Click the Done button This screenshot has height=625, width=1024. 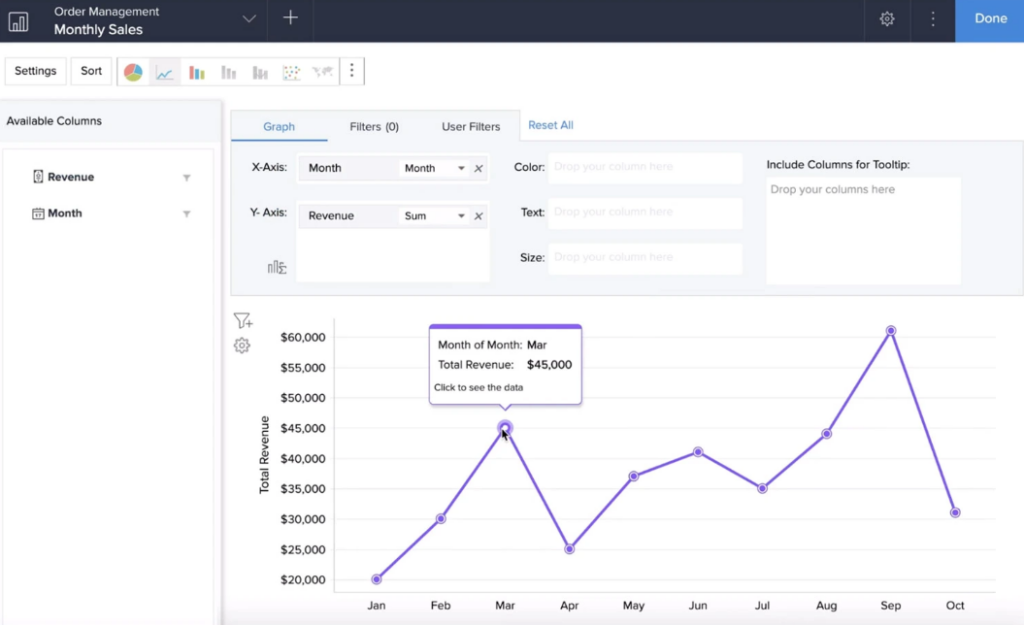coord(989,18)
